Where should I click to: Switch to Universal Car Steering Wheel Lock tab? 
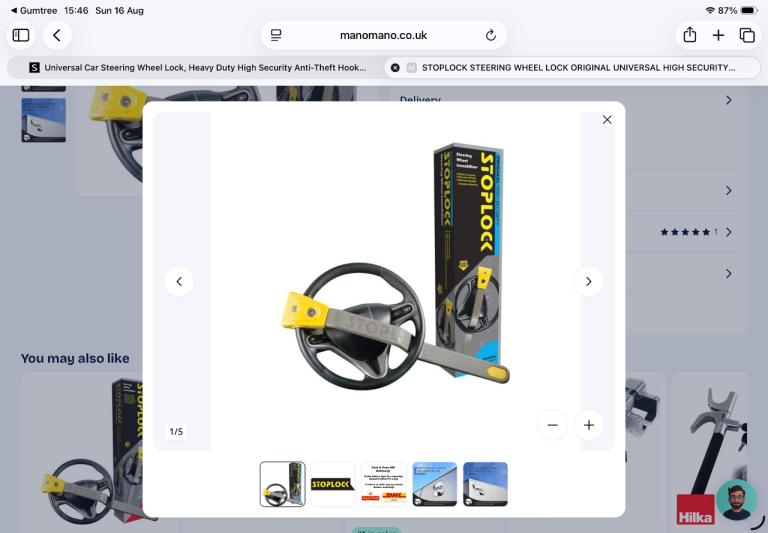[196, 68]
